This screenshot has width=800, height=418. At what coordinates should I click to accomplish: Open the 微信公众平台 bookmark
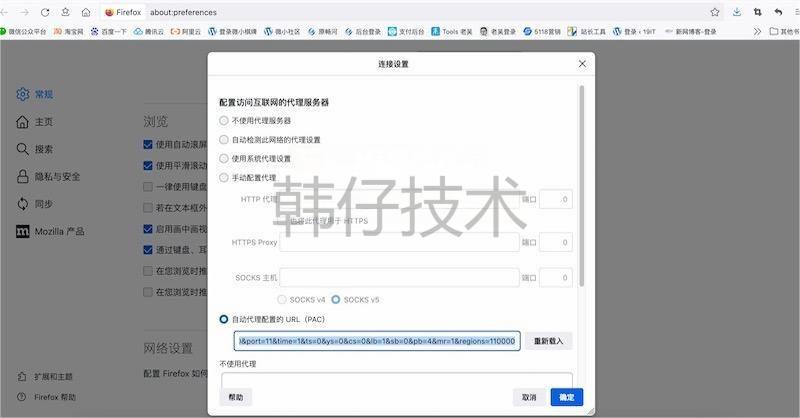click(x=23, y=32)
